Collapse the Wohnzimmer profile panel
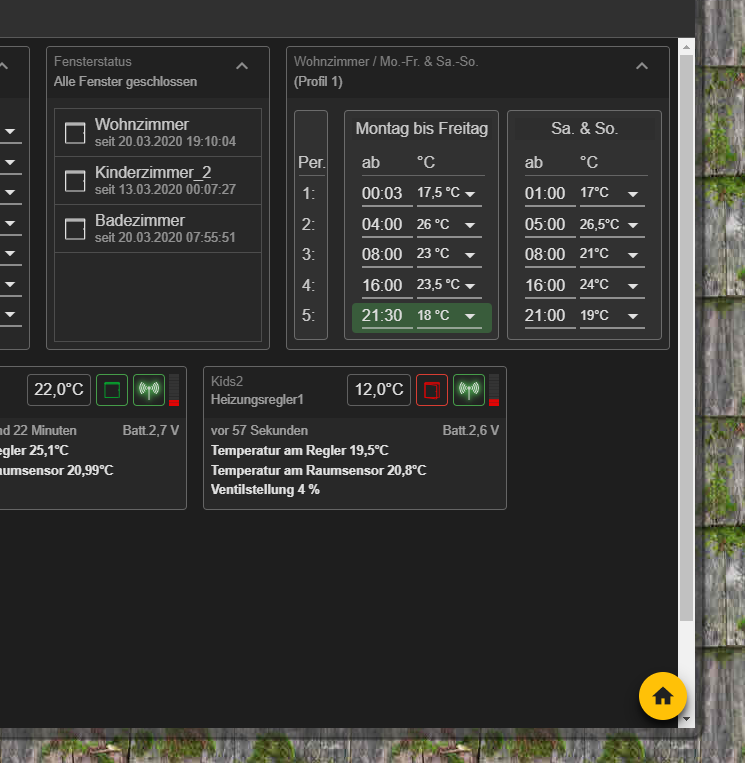 point(642,66)
